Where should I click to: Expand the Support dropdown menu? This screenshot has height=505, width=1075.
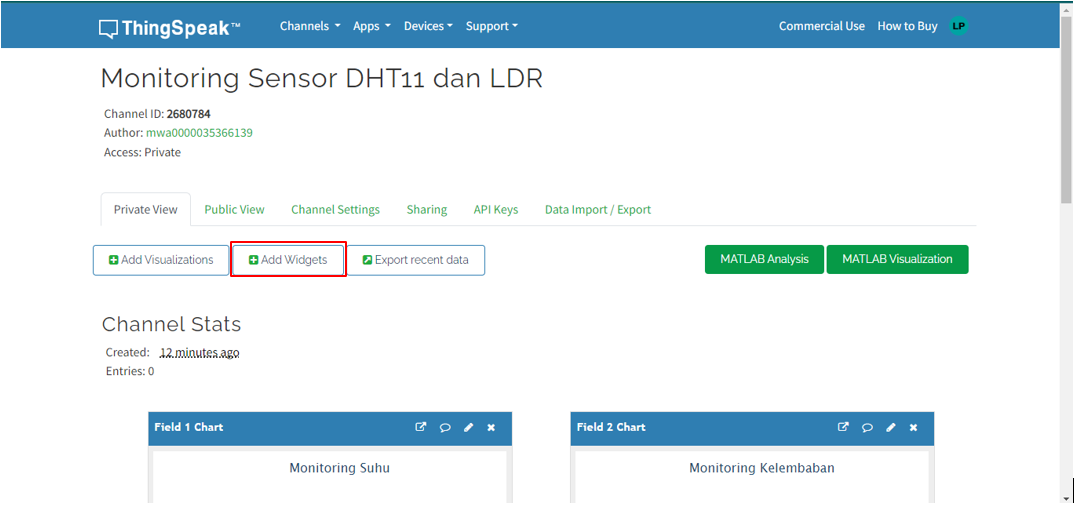[492, 26]
